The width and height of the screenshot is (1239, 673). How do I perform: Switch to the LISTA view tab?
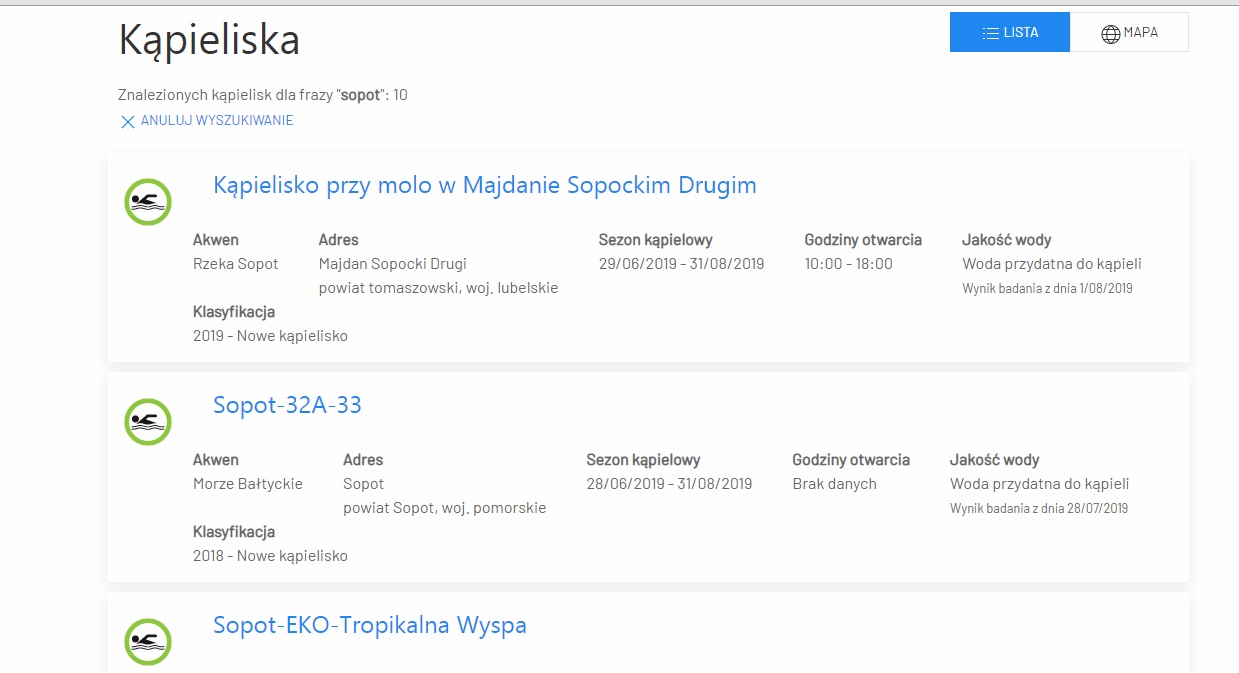[1010, 32]
